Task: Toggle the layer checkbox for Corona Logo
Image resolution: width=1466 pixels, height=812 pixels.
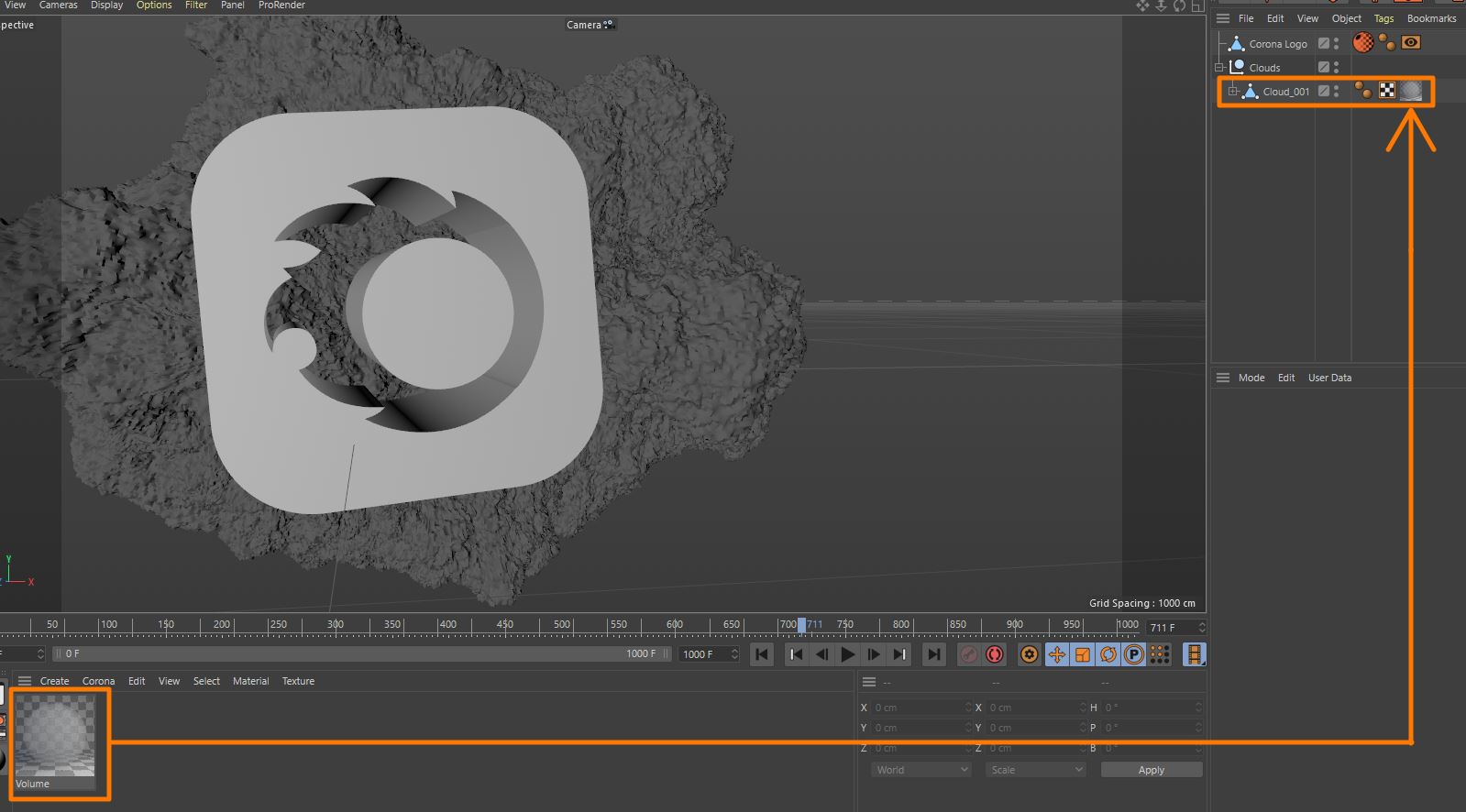Action: click(x=1324, y=43)
